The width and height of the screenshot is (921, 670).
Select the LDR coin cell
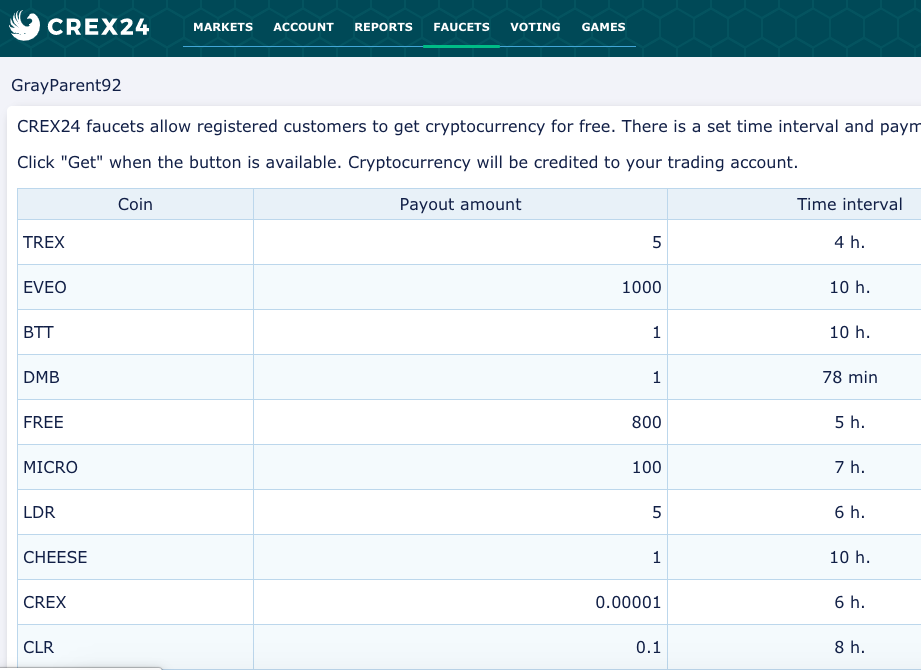[x=135, y=512]
